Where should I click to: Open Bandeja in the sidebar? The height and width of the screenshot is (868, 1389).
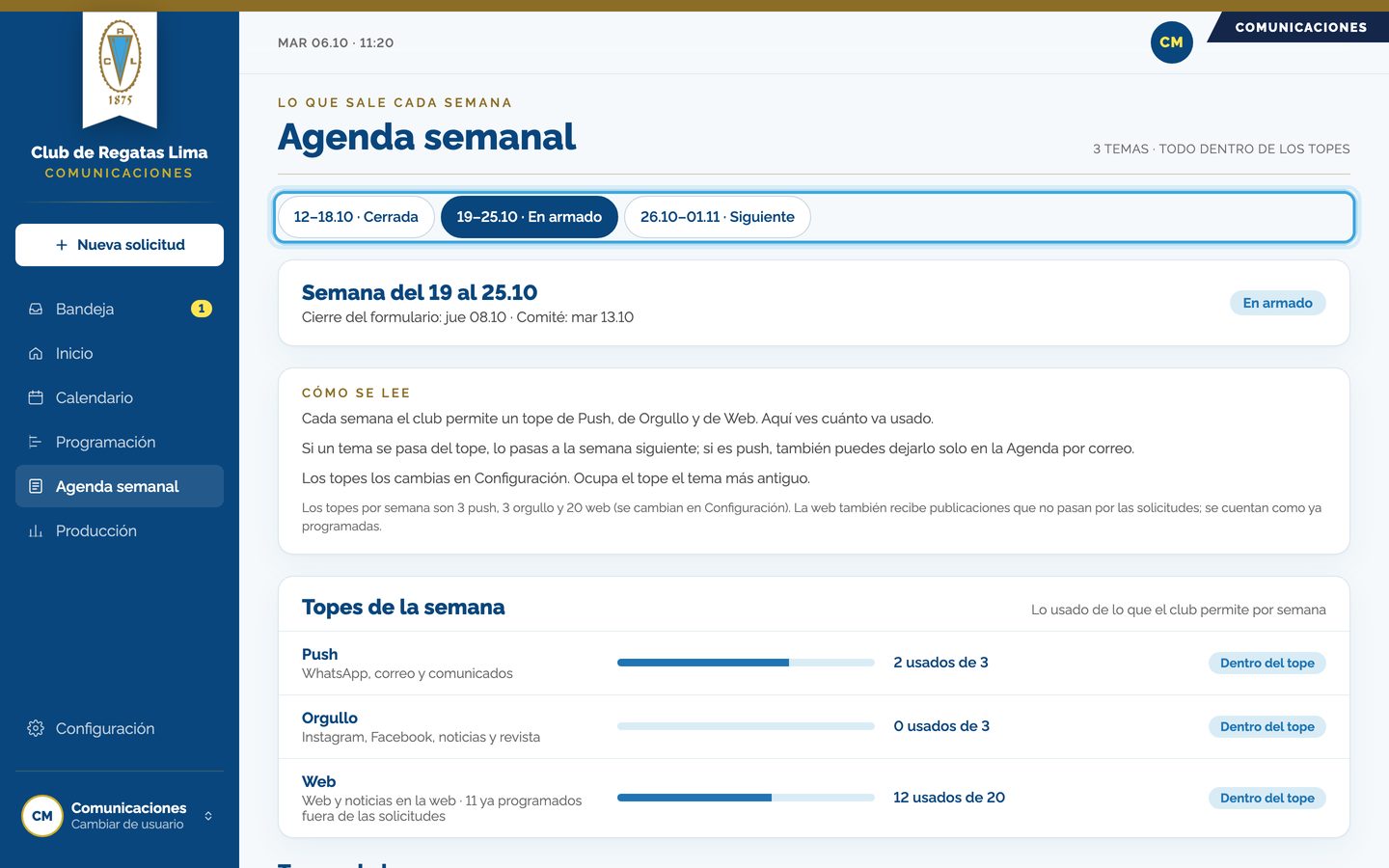(x=120, y=309)
